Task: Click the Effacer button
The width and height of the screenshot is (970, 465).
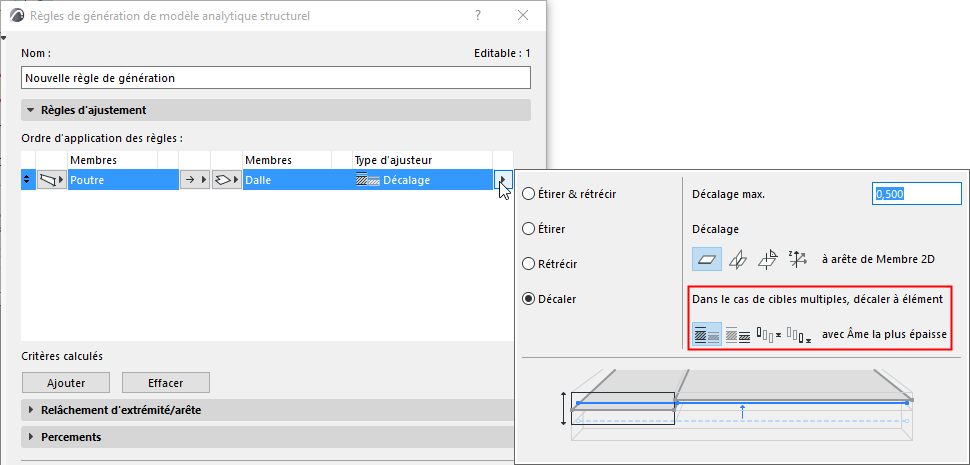Action: point(166,383)
